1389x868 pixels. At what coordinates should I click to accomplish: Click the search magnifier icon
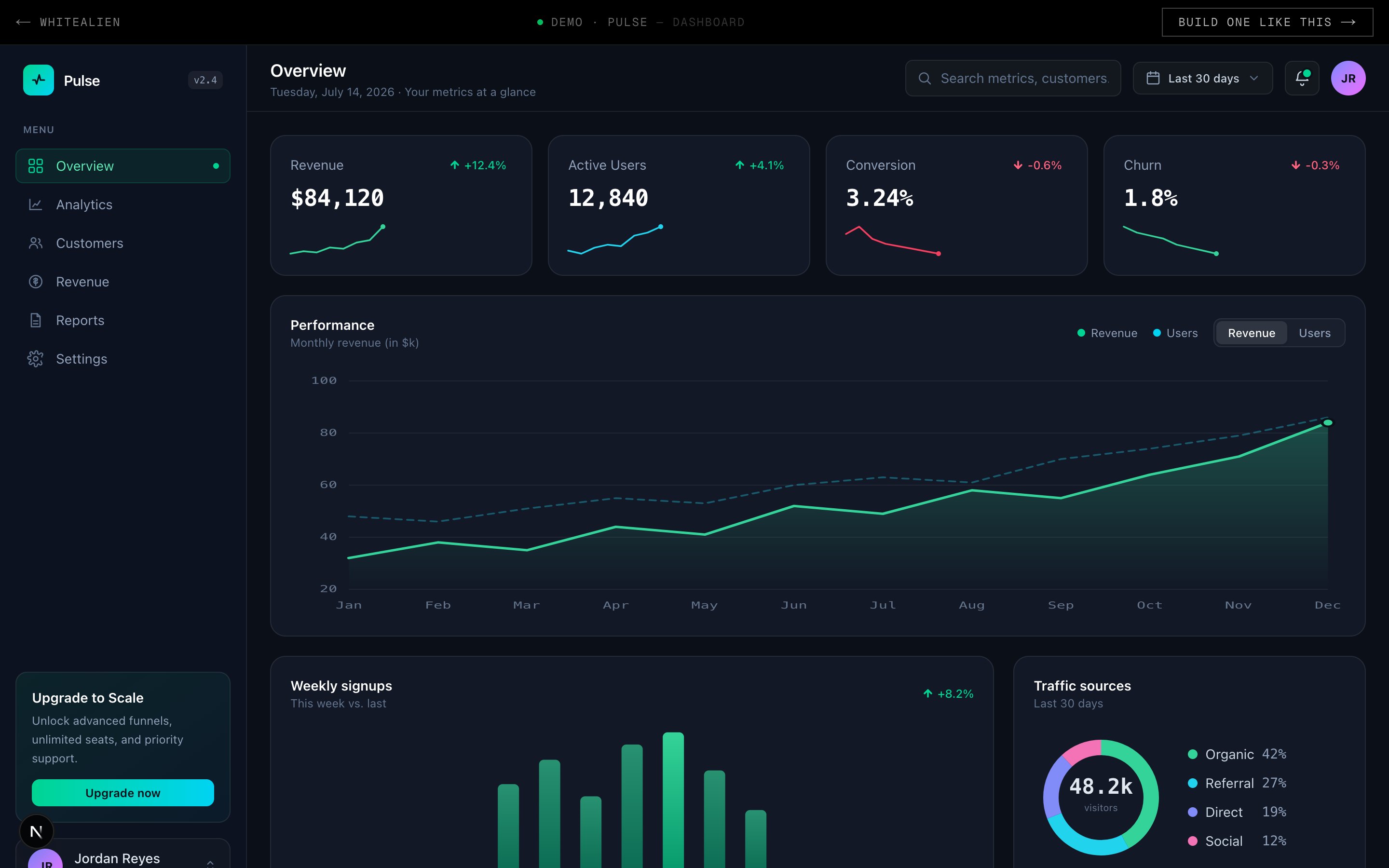point(925,78)
